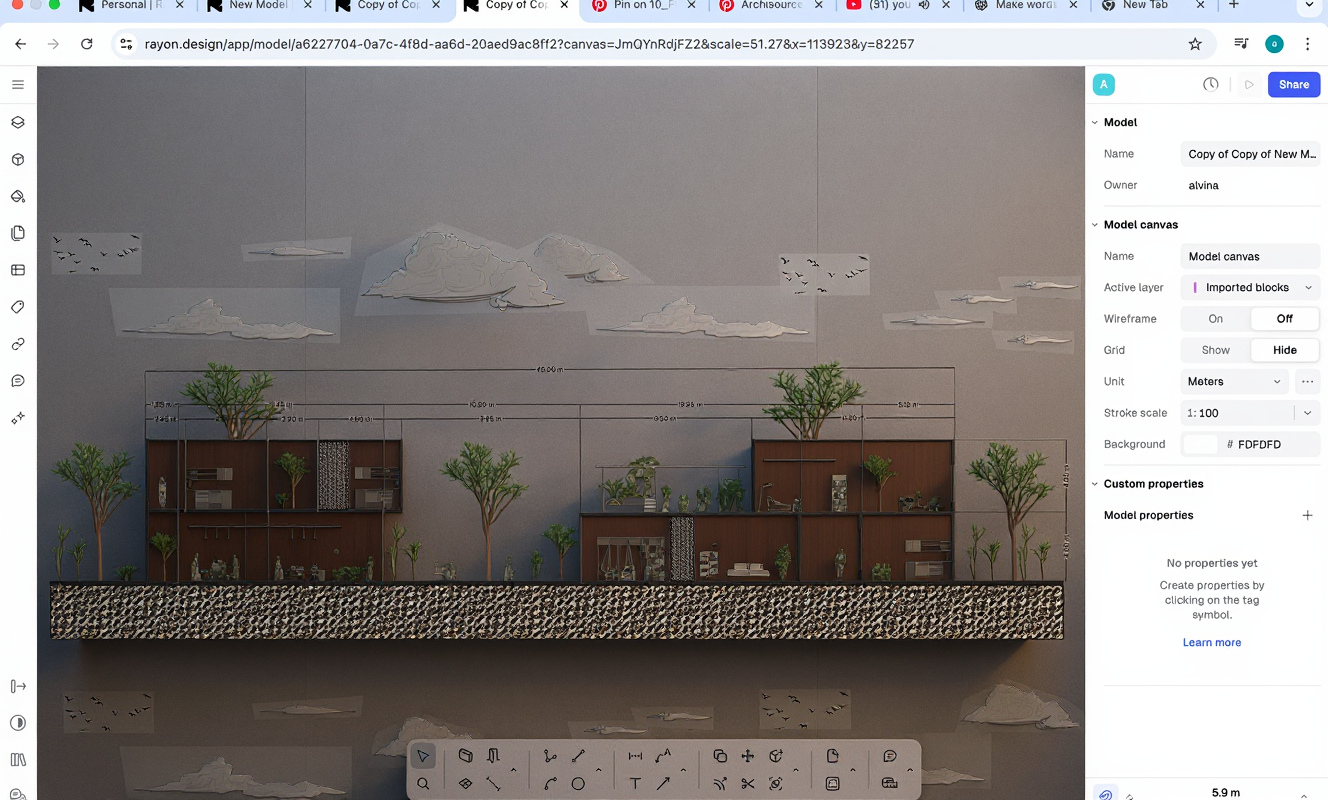The height and width of the screenshot is (800, 1328).
Task: Switch to the Archisource browser tab
Action: click(x=770, y=6)
